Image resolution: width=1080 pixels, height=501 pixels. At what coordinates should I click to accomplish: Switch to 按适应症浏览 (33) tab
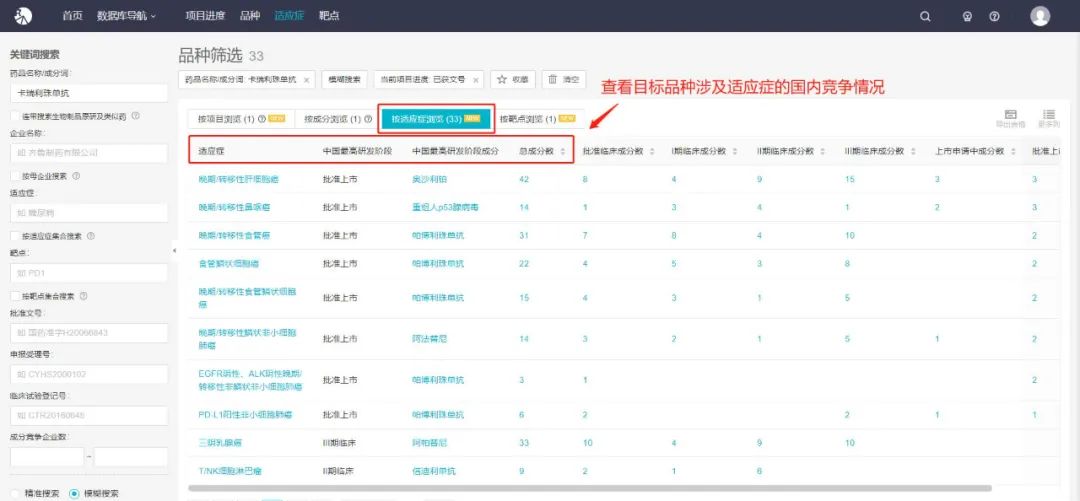point(436,119)
